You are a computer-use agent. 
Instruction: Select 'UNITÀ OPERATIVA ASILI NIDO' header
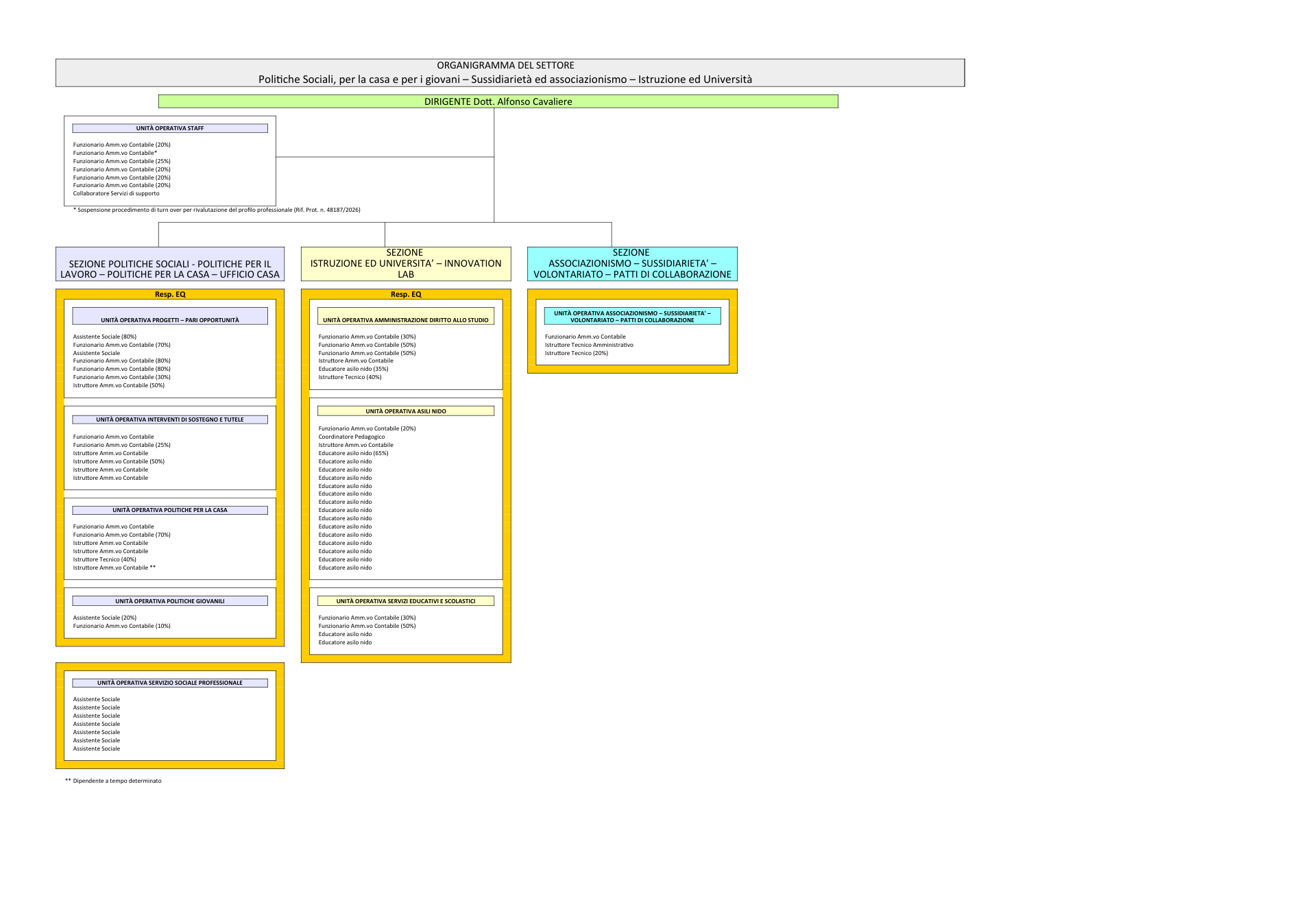[406, 411]
